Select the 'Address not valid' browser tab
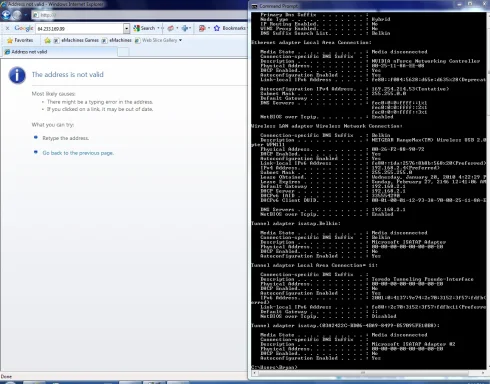This screenshot has height=384, width=490. (x=60, y=52)
